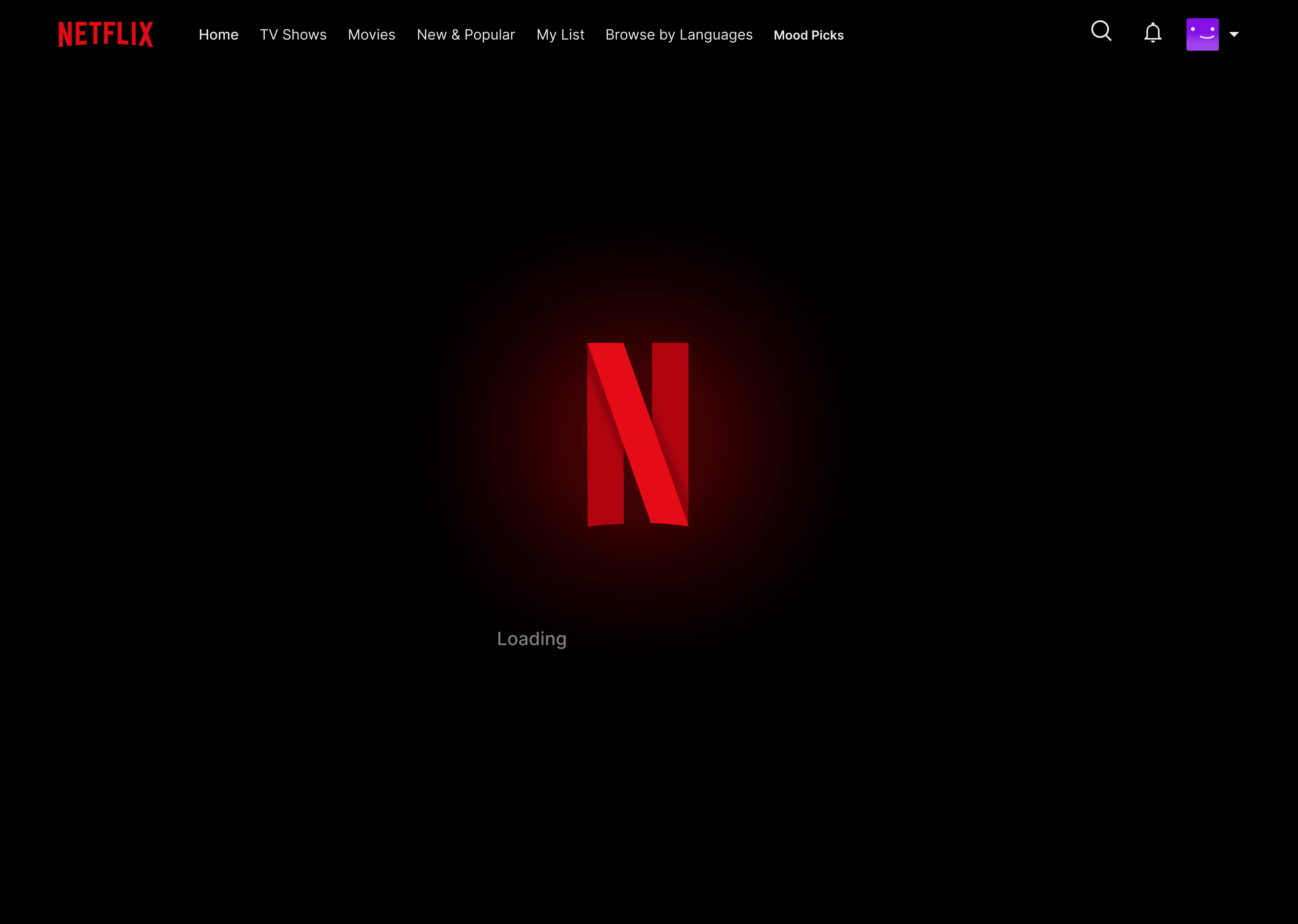Open Browse by Languages
The height and width of the screenshot is (924, 1298).
tap(679, 35)
